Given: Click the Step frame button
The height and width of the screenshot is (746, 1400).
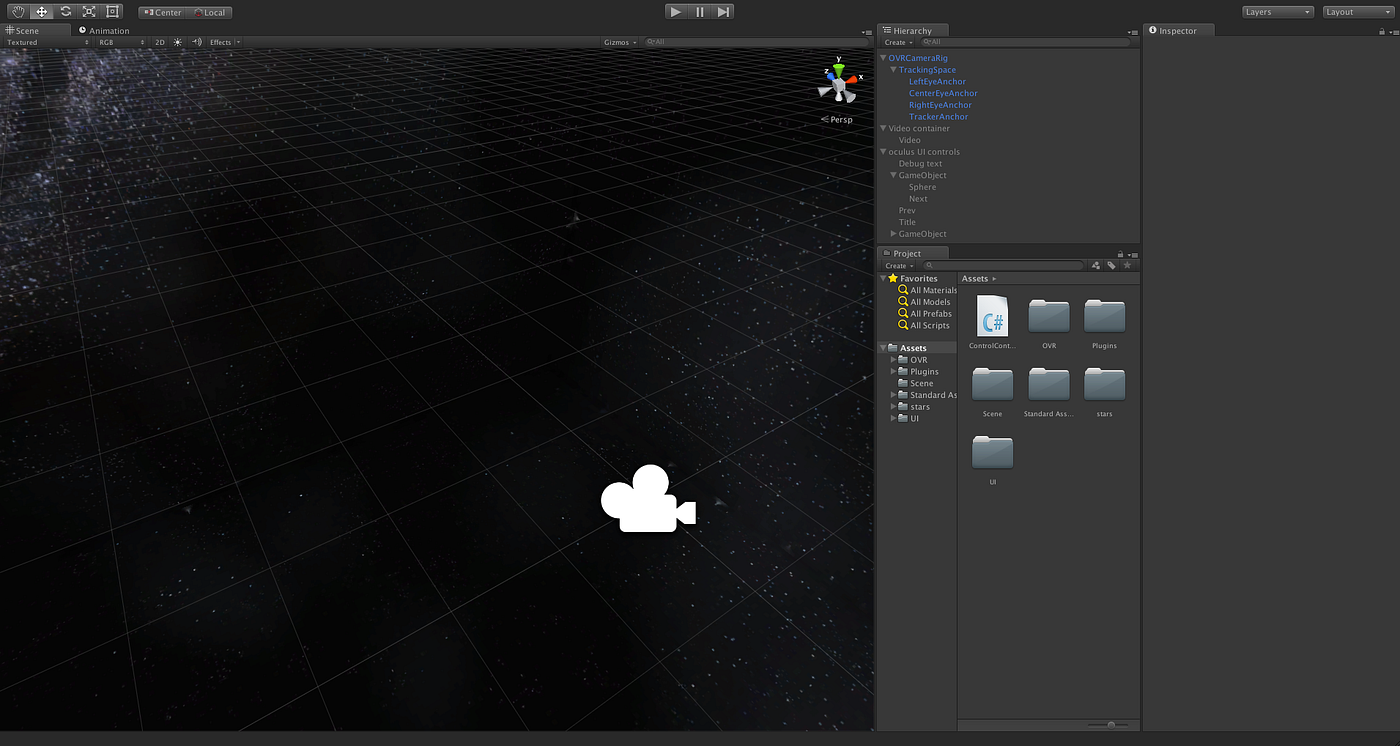Looking at the screenshot, I should coord(724,12).
